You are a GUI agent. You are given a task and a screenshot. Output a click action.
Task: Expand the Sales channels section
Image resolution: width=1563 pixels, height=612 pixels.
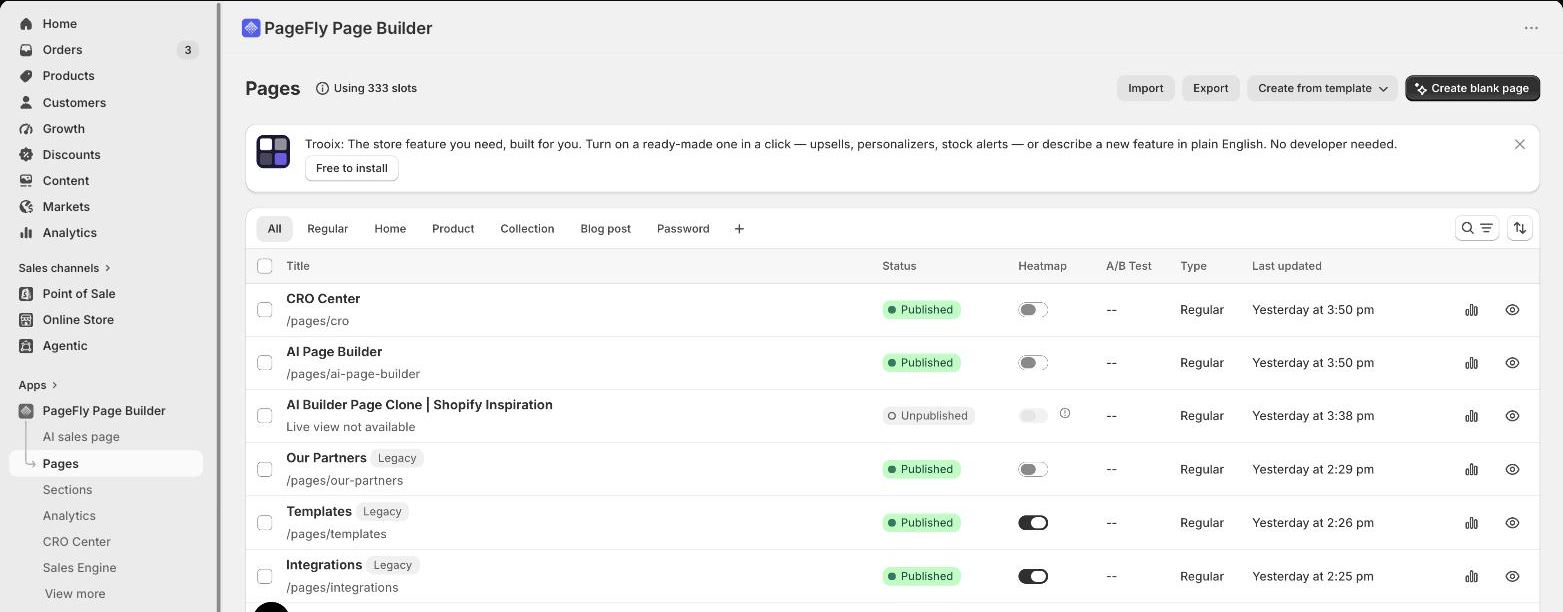tap(64, 268)
